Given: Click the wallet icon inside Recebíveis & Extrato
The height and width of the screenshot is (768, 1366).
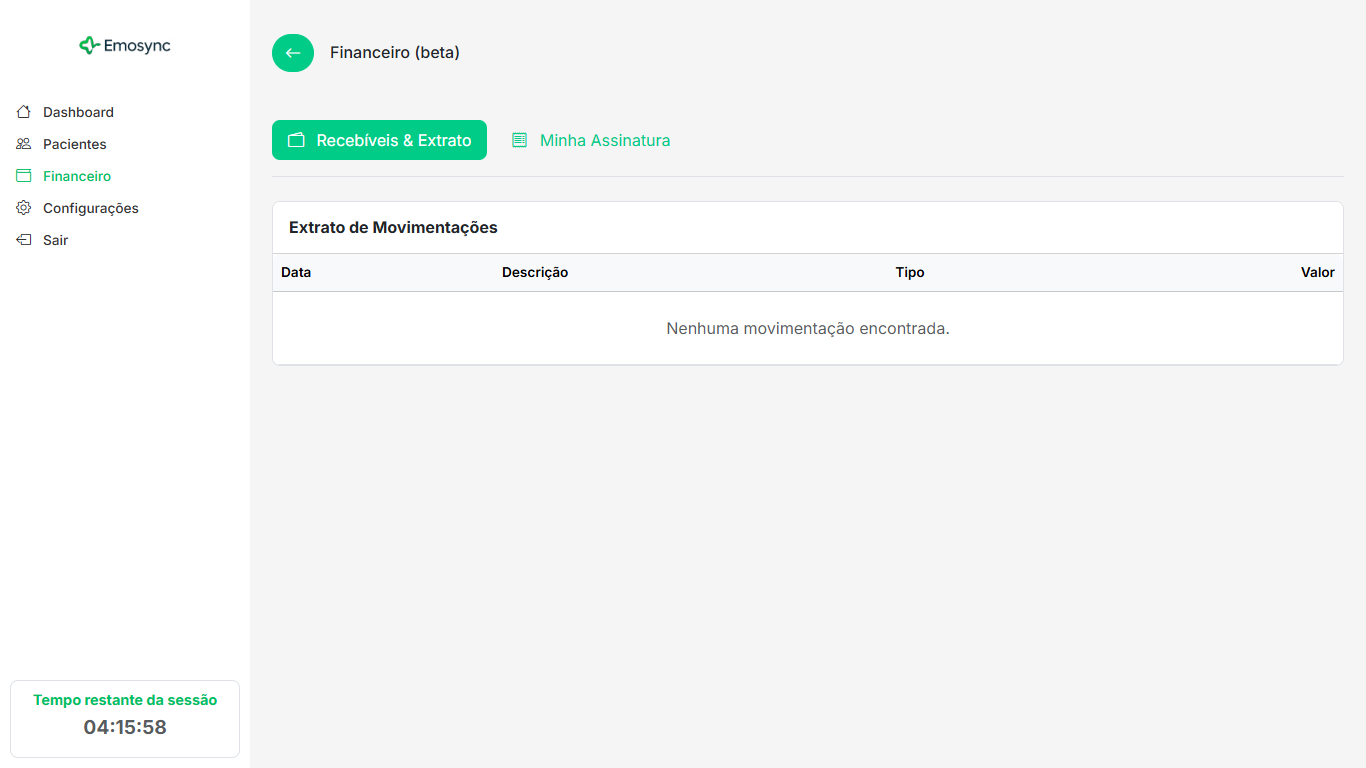Looking at the screenshot, I should [x=296, y=140].
